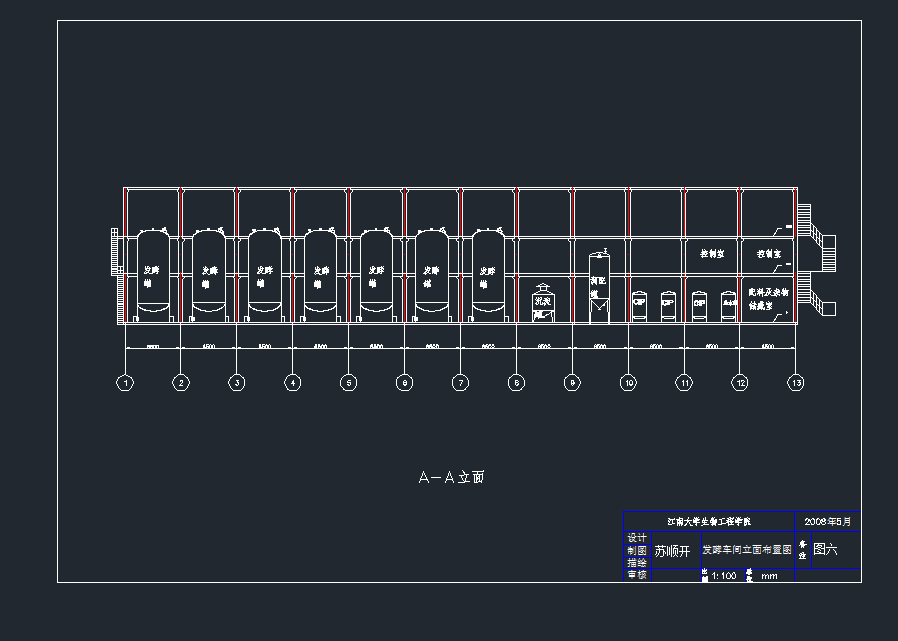Click the upper right exterior staircase

point(821,248)
